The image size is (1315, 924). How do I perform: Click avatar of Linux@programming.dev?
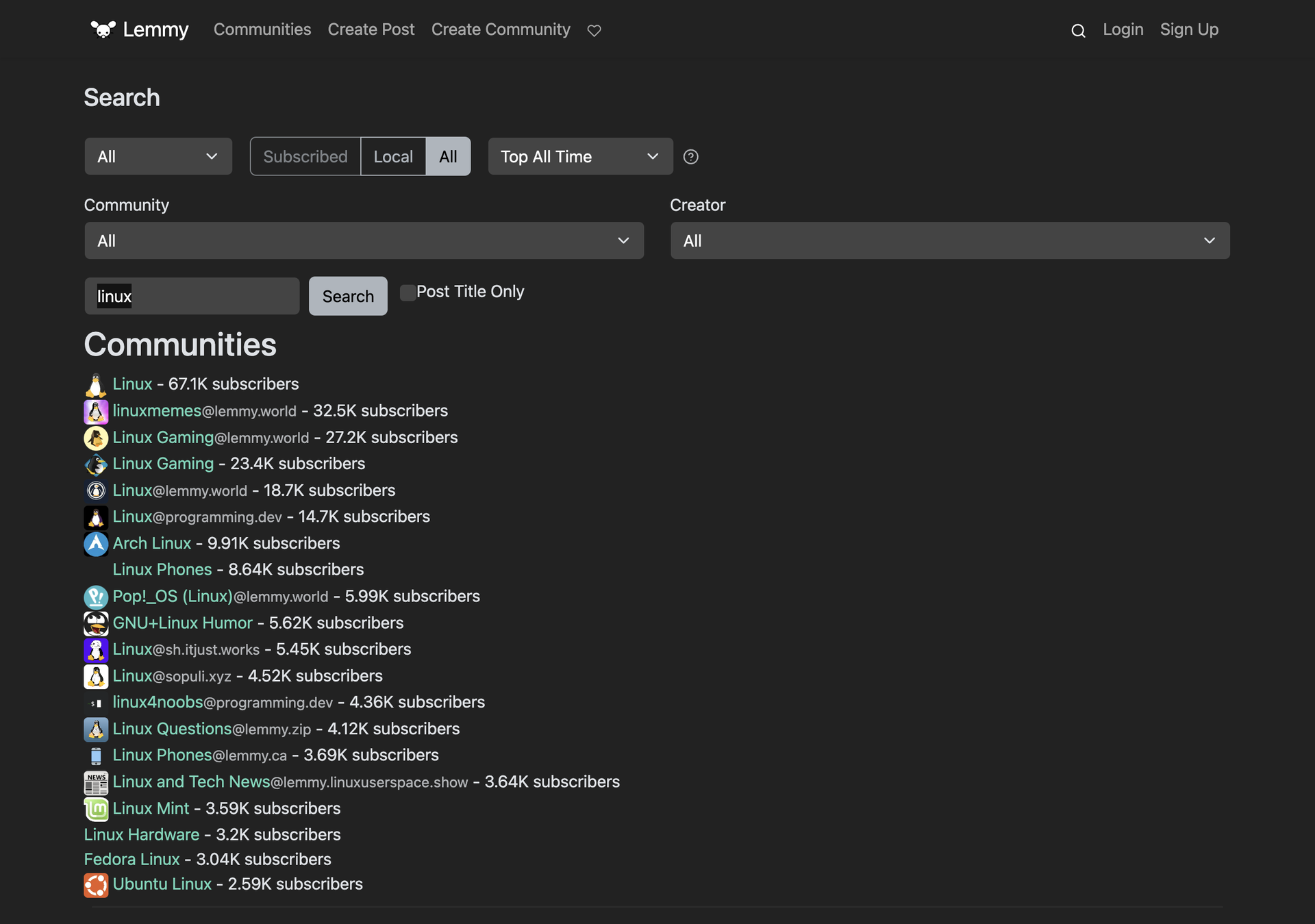(96, 518)
